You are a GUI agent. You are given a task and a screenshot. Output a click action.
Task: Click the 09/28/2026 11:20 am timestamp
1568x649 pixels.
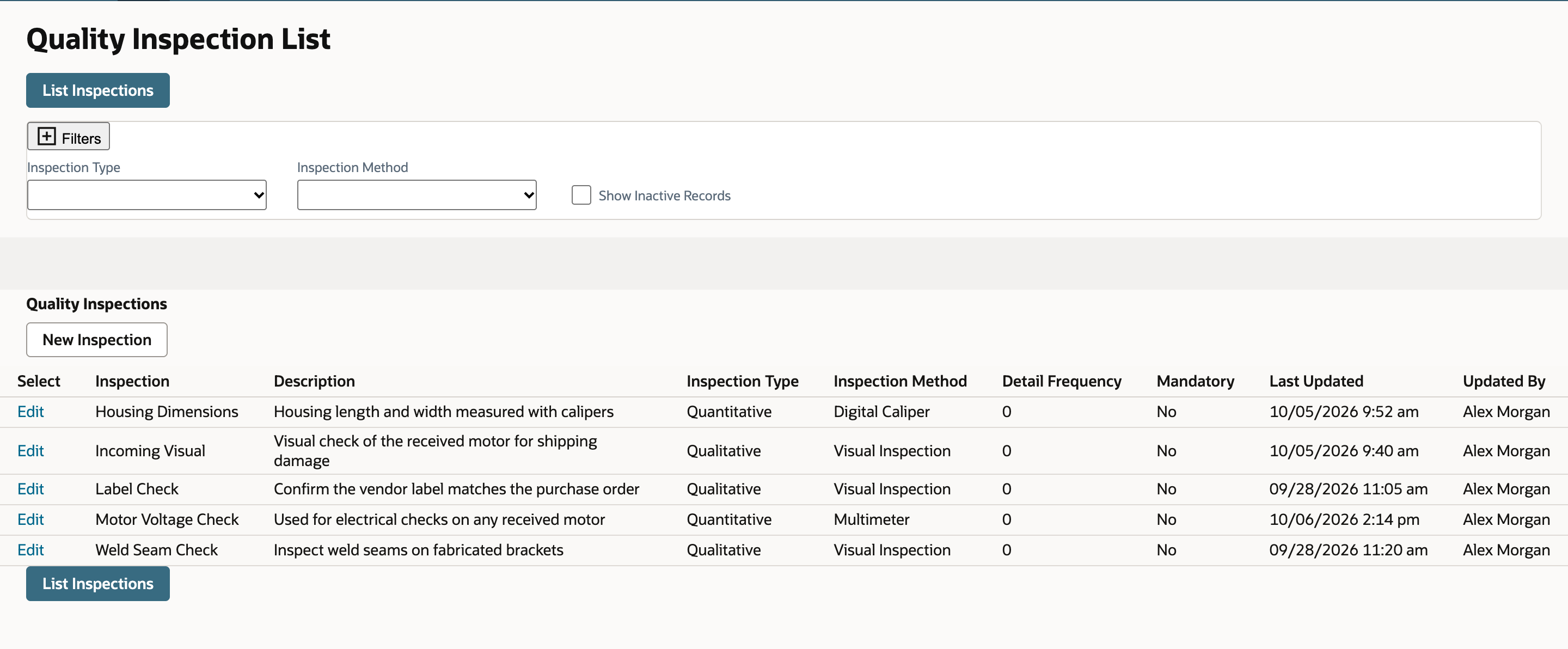point(1347,550)
